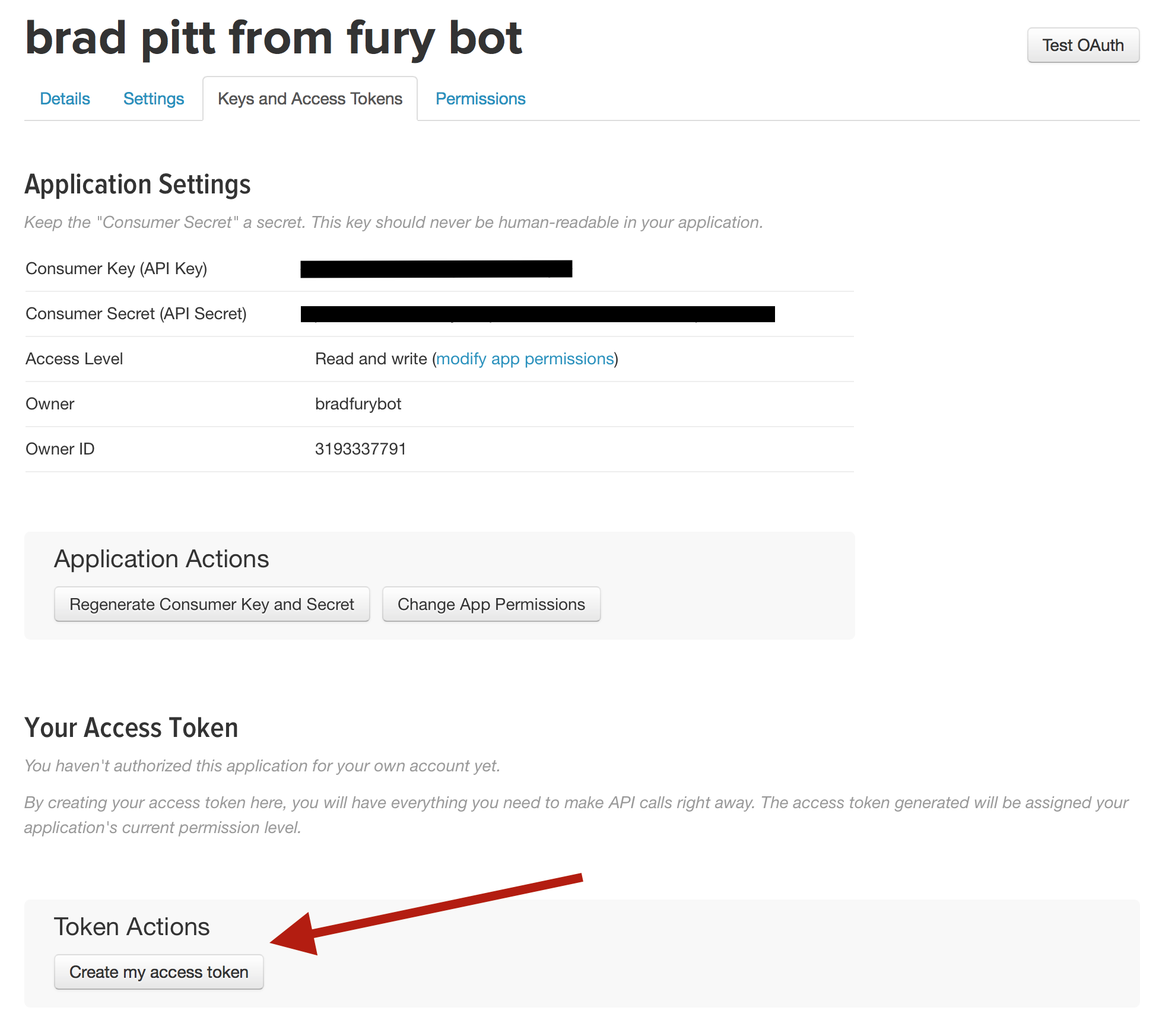The width and height of the screenshot is (1175, 1036).
Task: Create my access token
Action: (x=158, y=972)
